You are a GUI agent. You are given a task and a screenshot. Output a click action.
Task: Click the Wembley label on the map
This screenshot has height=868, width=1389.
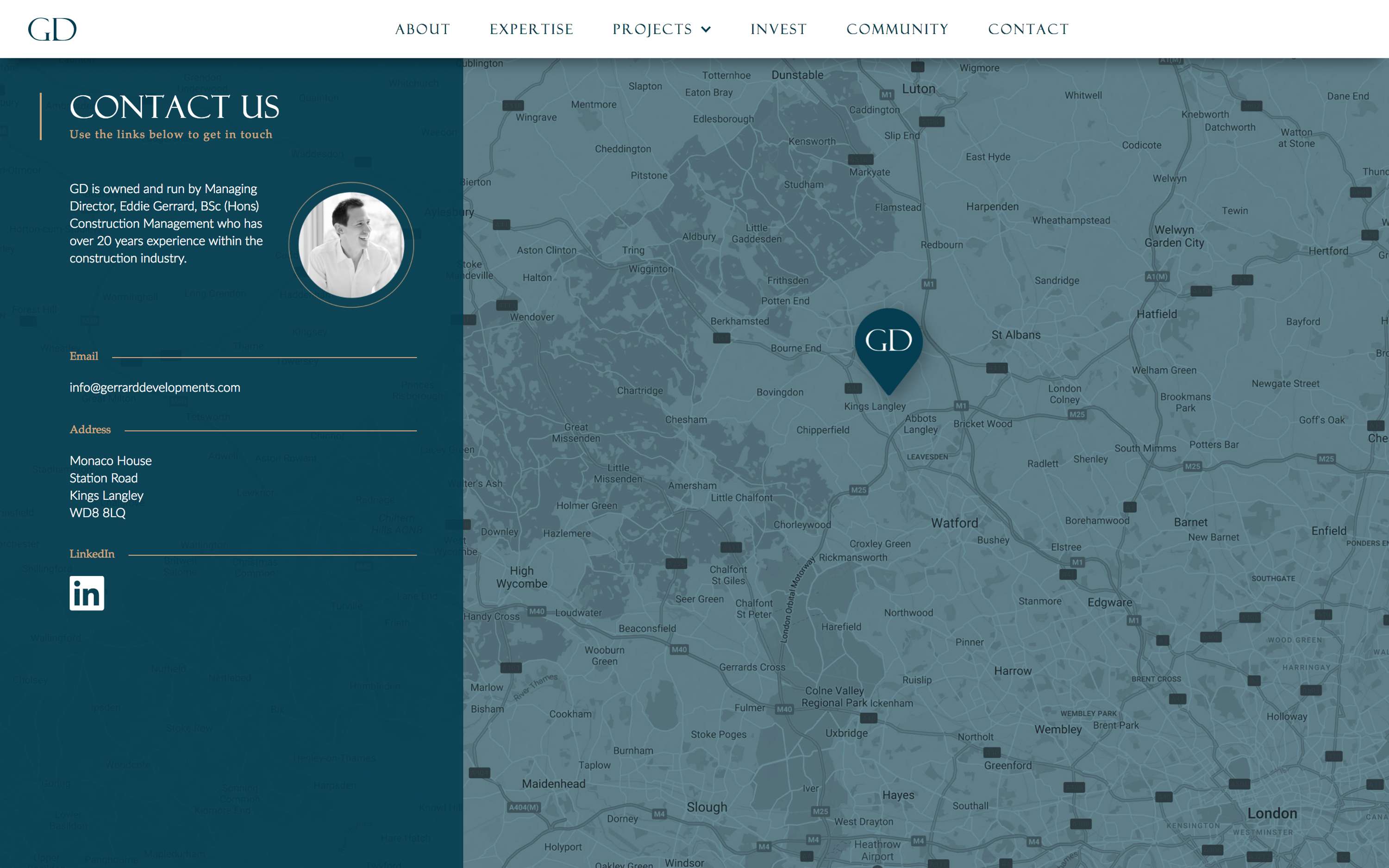1058,730
